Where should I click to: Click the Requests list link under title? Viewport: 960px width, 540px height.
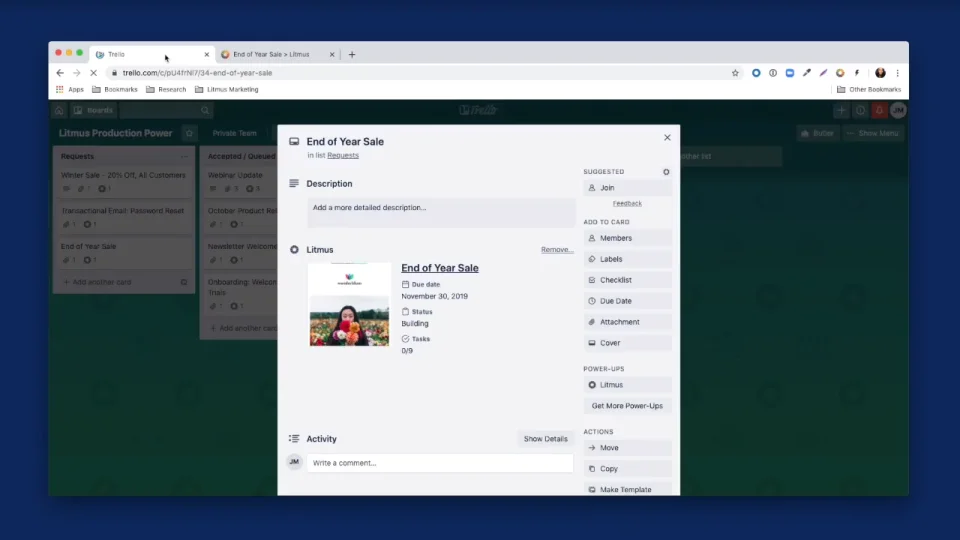(343, 156)
